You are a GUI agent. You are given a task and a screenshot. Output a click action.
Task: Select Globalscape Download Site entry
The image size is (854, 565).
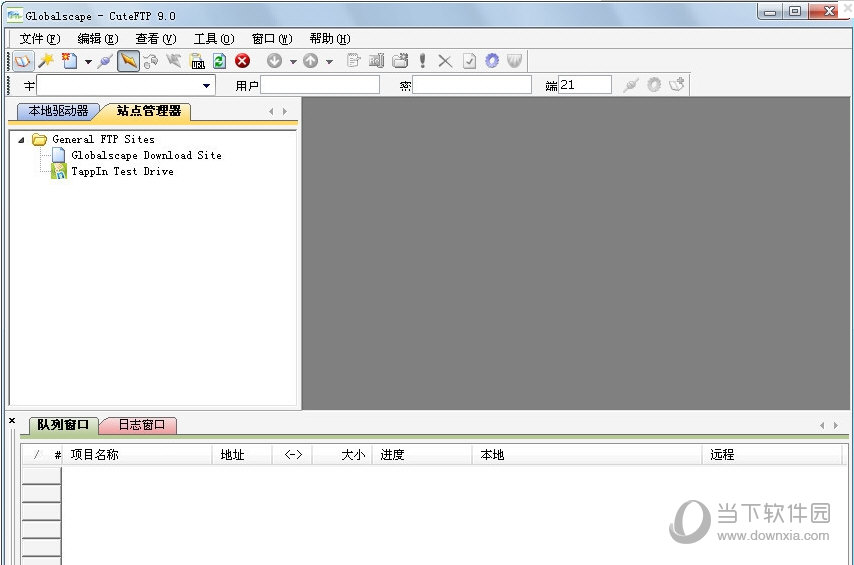tap(146, 156)
